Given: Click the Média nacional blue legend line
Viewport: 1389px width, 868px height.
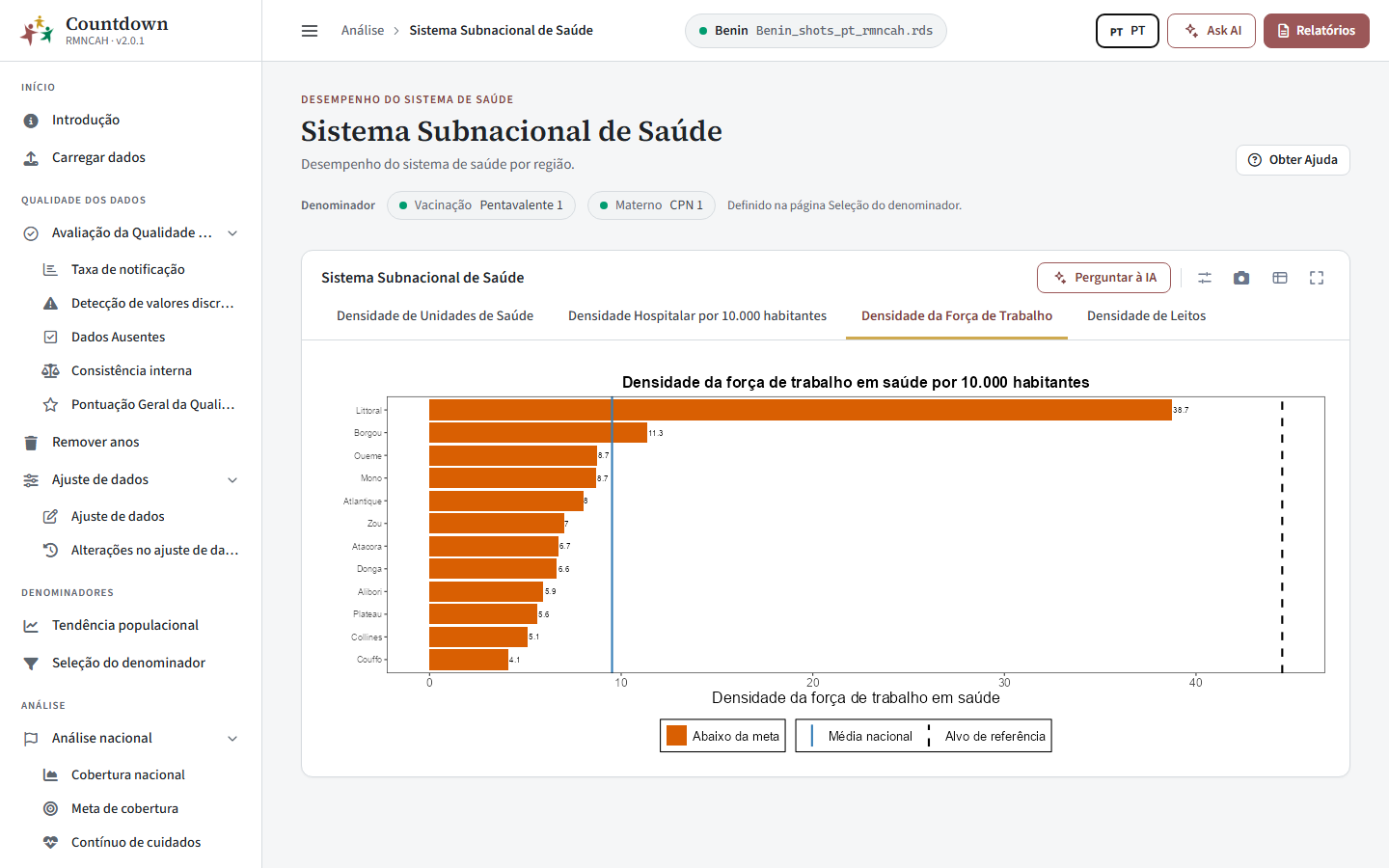Looking at the screenshot, I should tap(812, 736).
